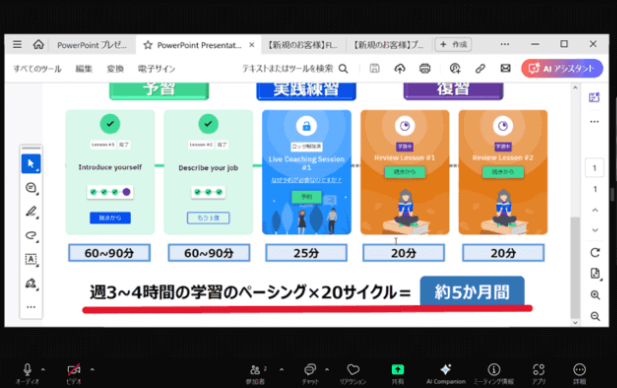Switch to 【新規のお客様】FL... tab
617x388 pixels.
click(303, 45)
